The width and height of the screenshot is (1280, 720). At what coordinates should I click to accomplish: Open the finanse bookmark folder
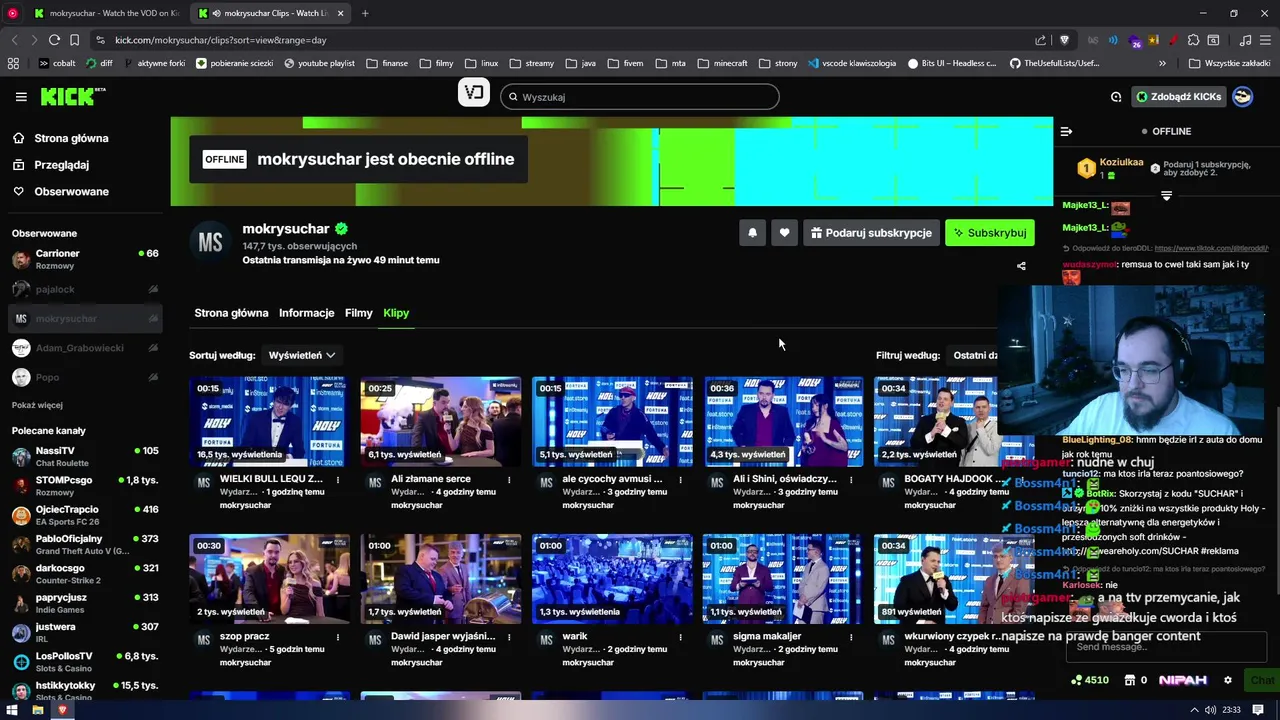coord(386,63)
